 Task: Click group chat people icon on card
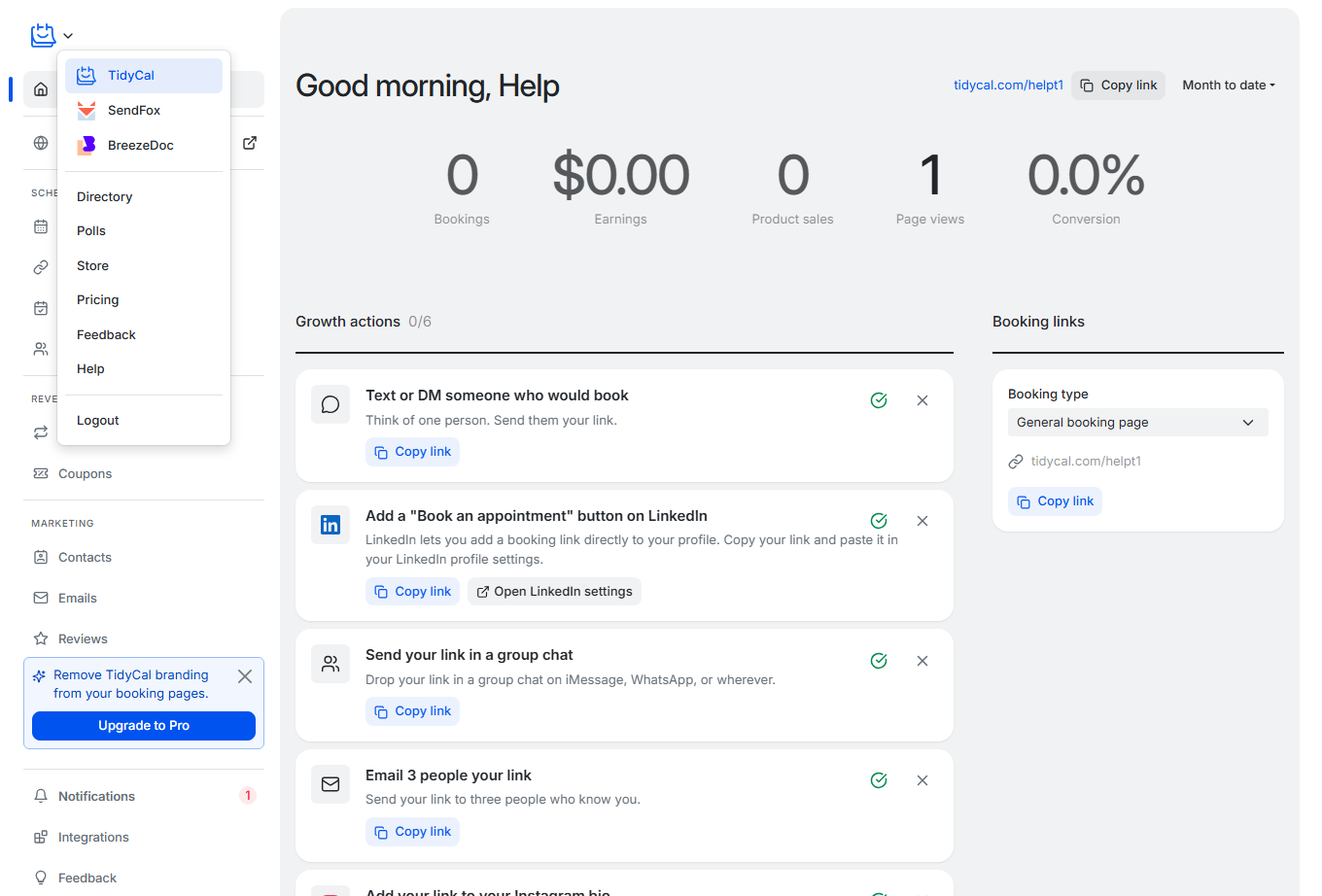click(330, 664)
